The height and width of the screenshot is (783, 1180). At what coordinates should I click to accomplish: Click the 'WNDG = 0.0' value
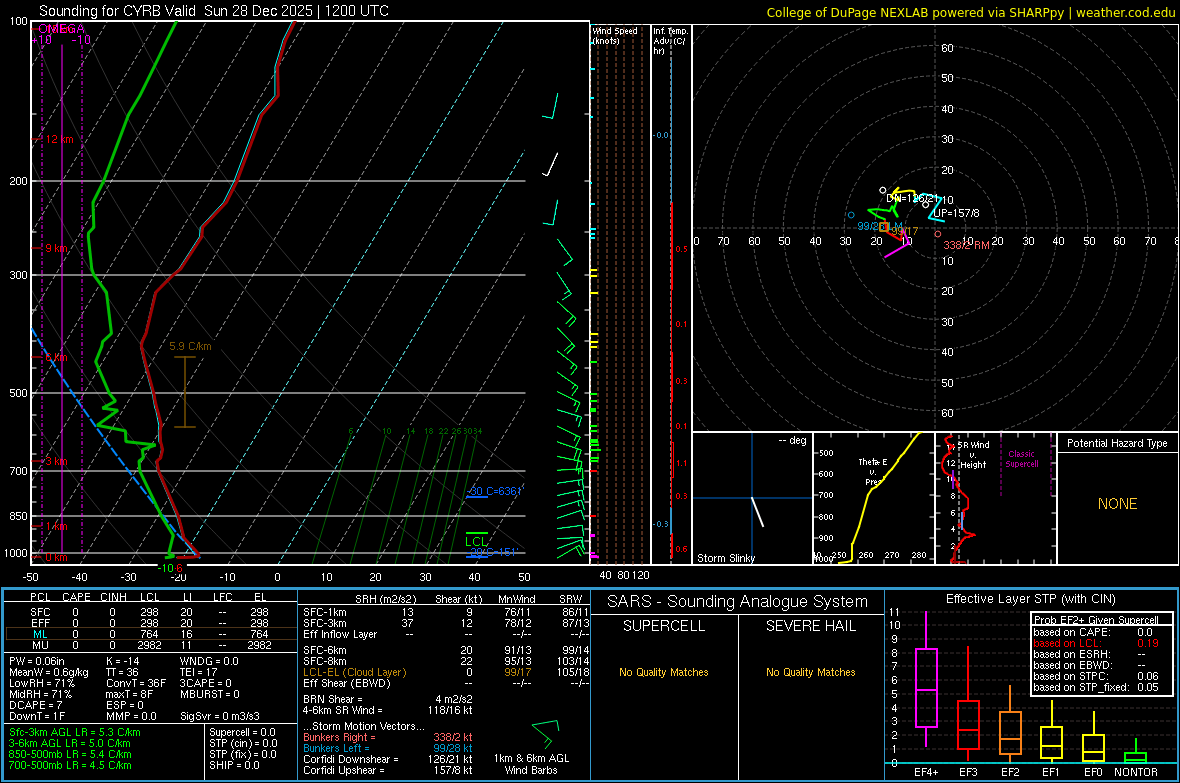tap(209, 661)
